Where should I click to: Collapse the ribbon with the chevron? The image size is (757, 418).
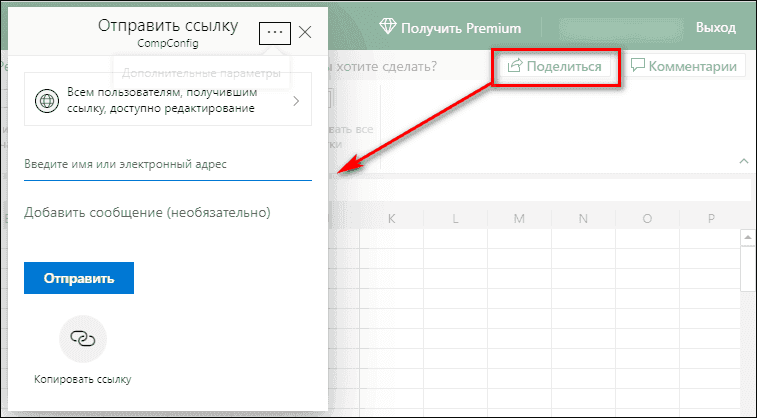pyautogui.click(x=743, y=161)
